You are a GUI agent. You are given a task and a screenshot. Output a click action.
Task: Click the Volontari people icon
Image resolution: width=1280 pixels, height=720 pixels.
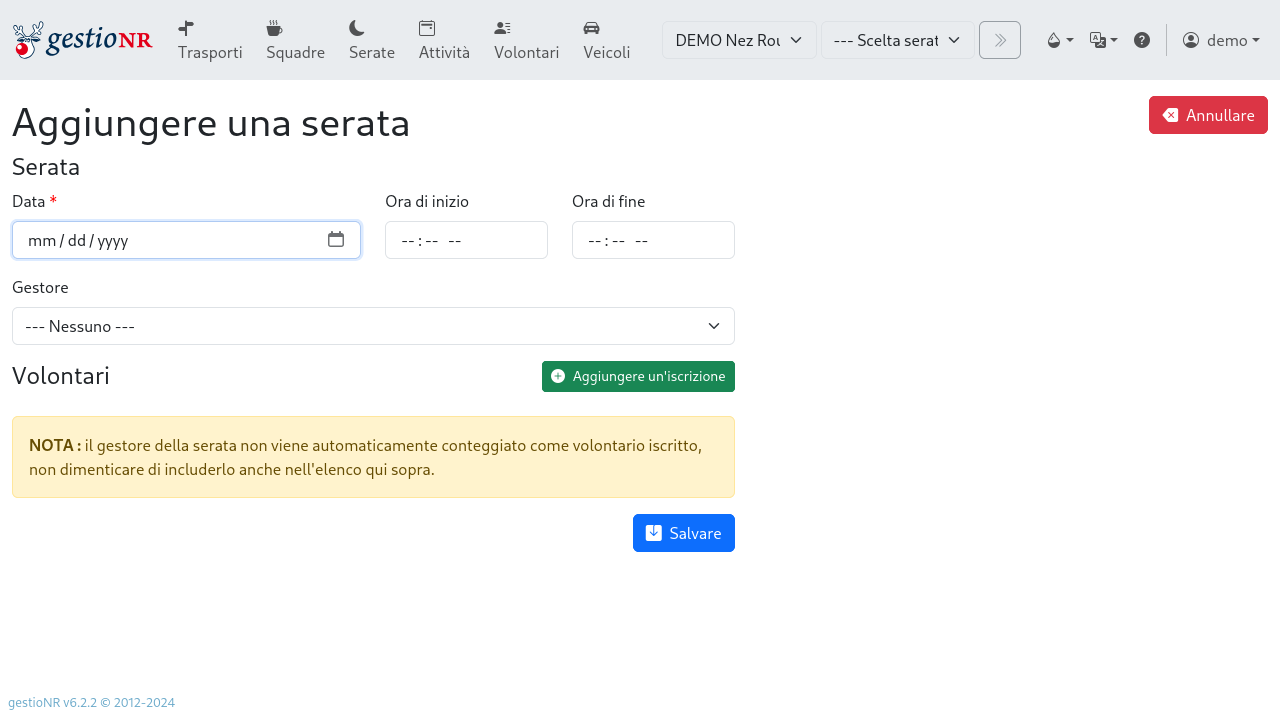(502, 28)
